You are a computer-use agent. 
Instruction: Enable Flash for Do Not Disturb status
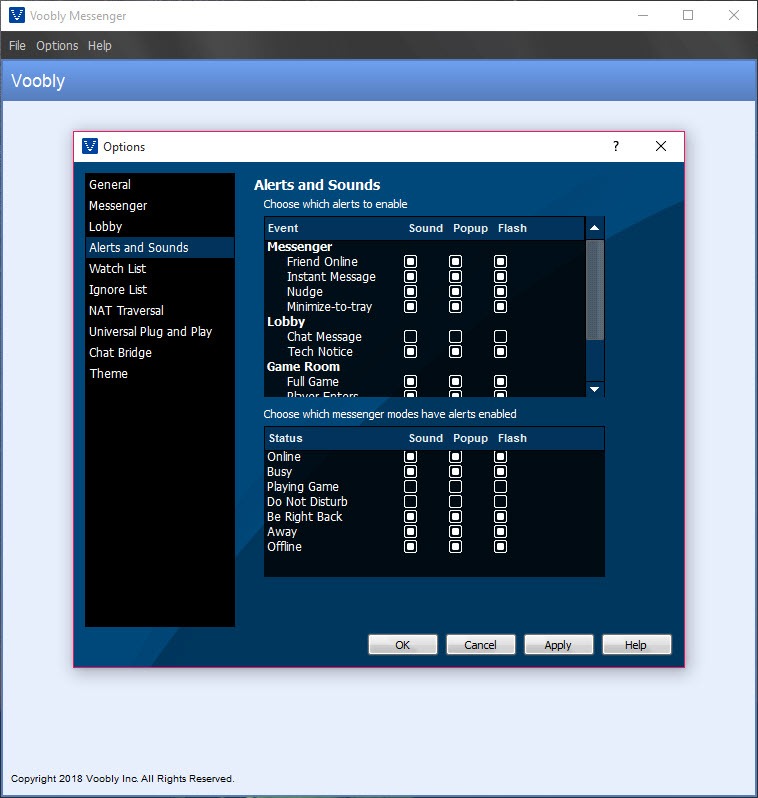click(500, 502)
